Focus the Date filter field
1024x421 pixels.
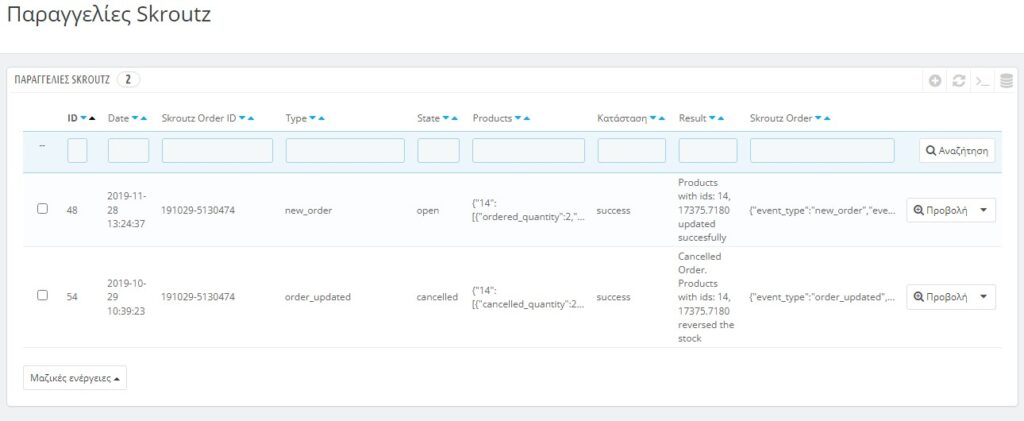point(128,151)
